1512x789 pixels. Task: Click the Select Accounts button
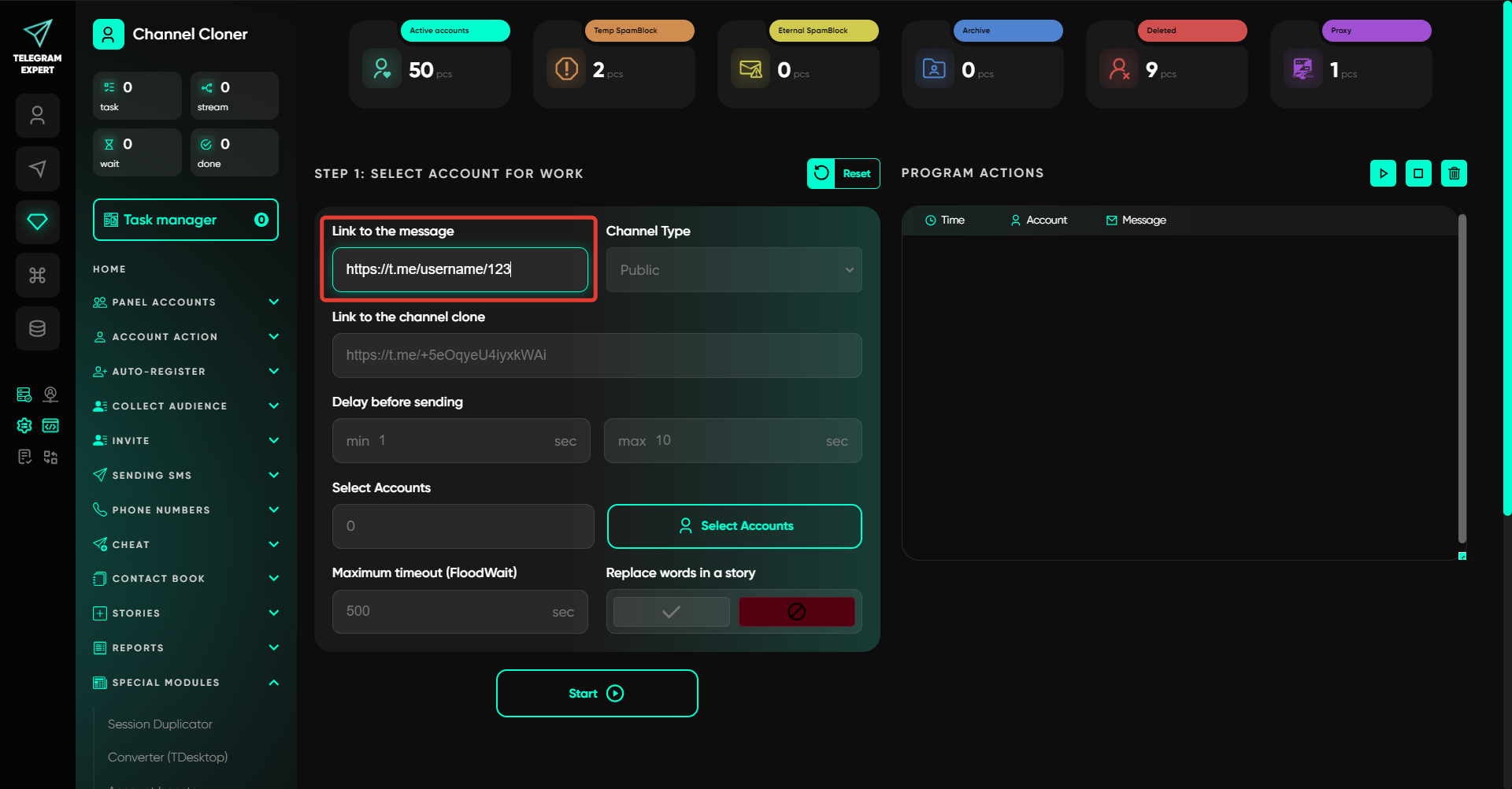tap(734, 526)
